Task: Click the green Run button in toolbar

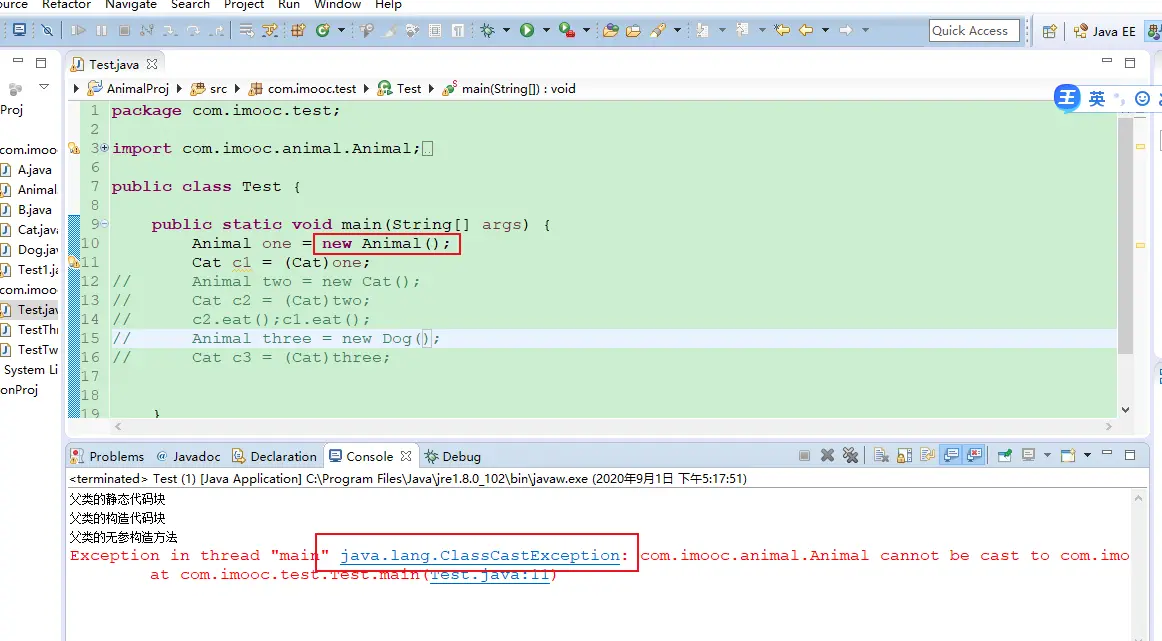Action: click(526, 31)
